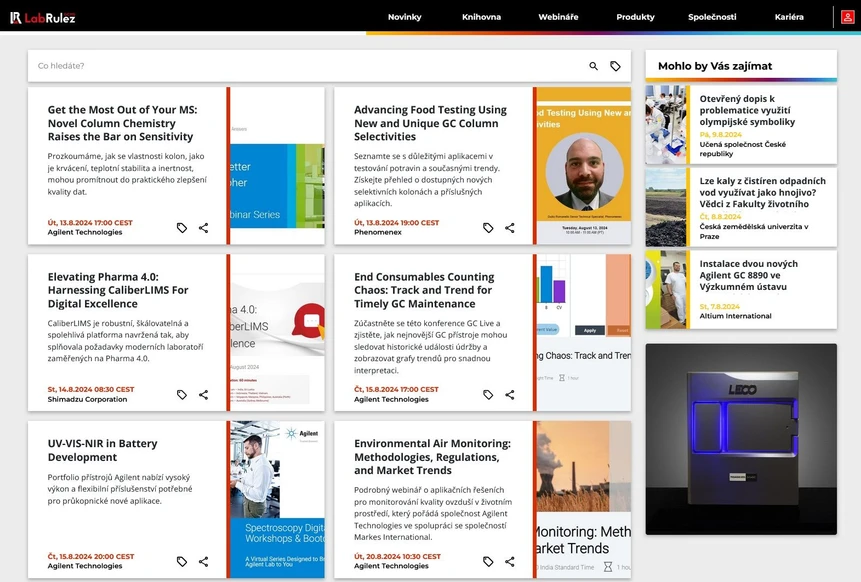Share the Novel Column Chemistry webinar
This screenshot has height=582, width=861.
click(203, 228)
